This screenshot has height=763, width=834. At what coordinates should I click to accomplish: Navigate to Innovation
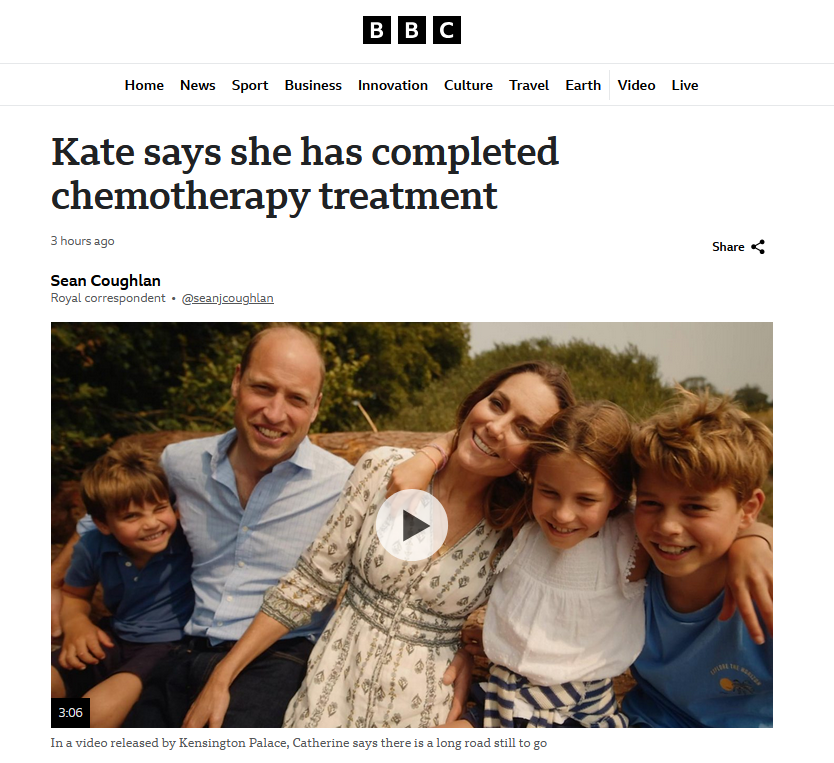tap(393, 85)
